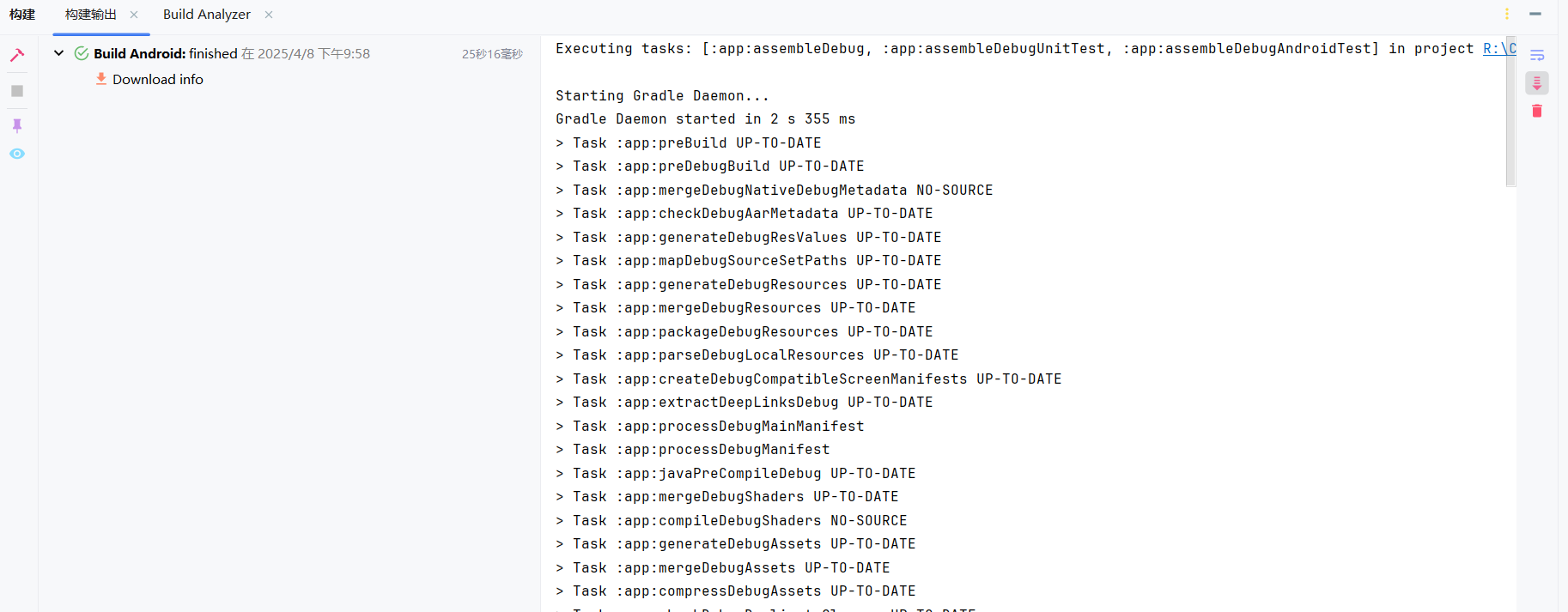Open the three-dot tool window options
This screenshot has height=612, width=1568.
[1506, 14]
